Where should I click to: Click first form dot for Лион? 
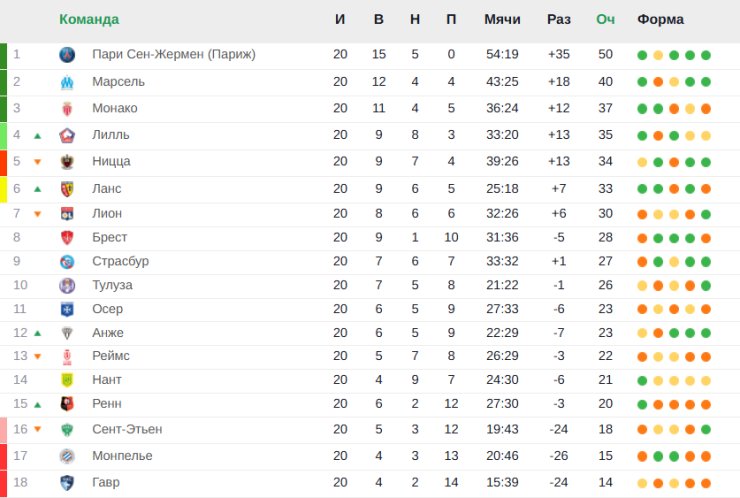(x=642, y=213)
